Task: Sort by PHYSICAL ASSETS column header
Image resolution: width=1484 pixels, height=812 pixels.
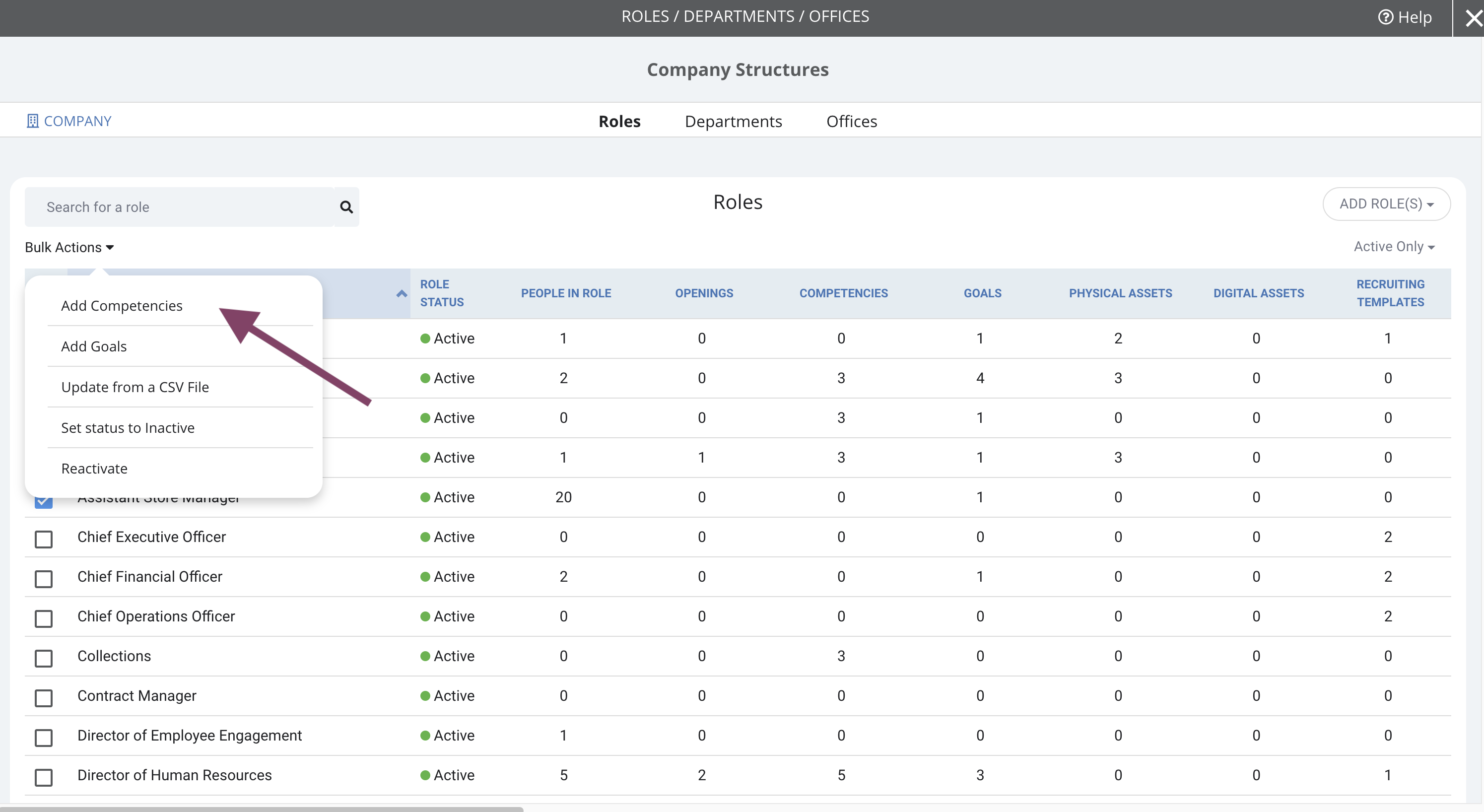Action: click(x=1121, y=293)
